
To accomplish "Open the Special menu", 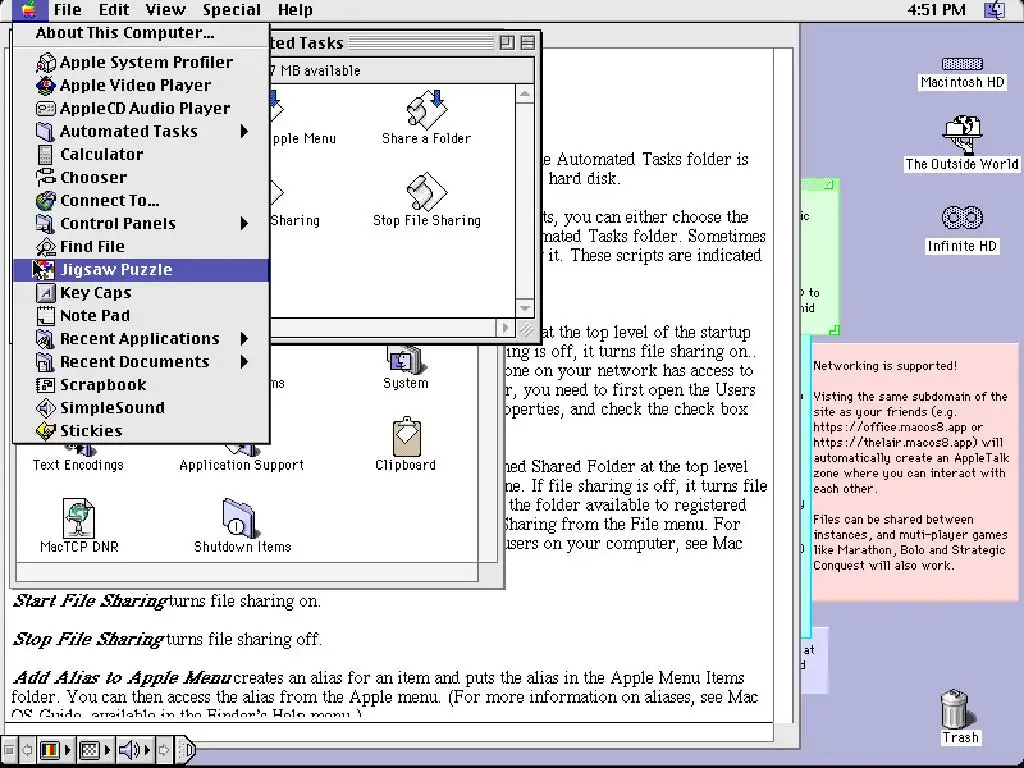I will click(x=231, y=10).
